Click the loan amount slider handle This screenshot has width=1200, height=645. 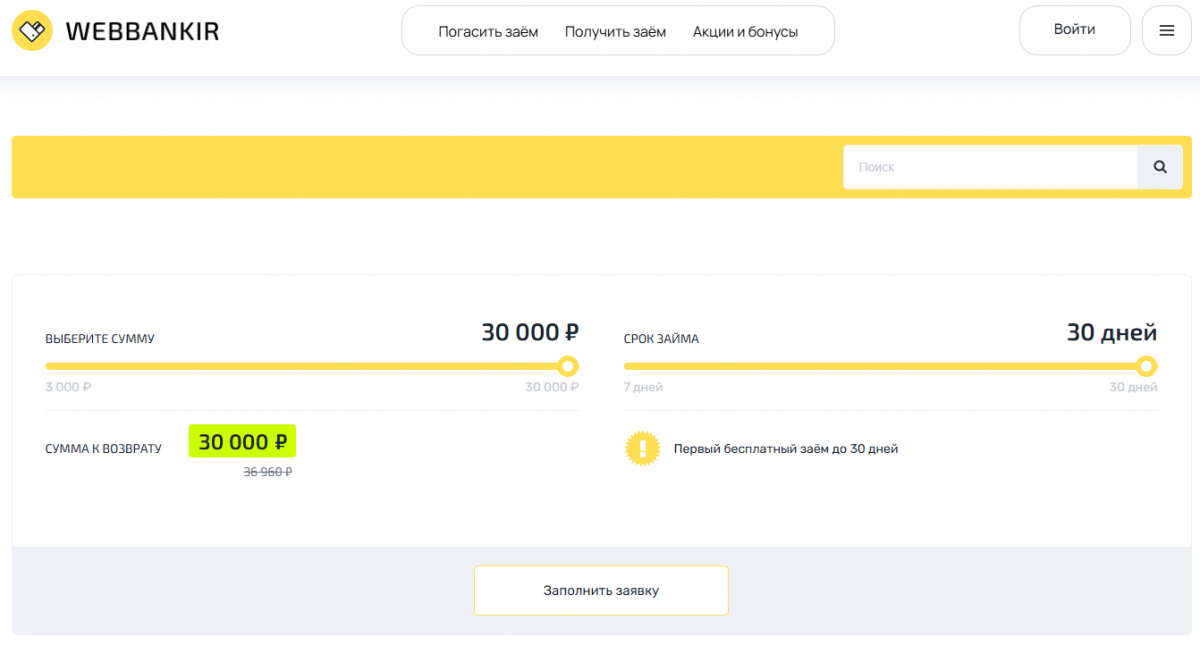(568, 366)
